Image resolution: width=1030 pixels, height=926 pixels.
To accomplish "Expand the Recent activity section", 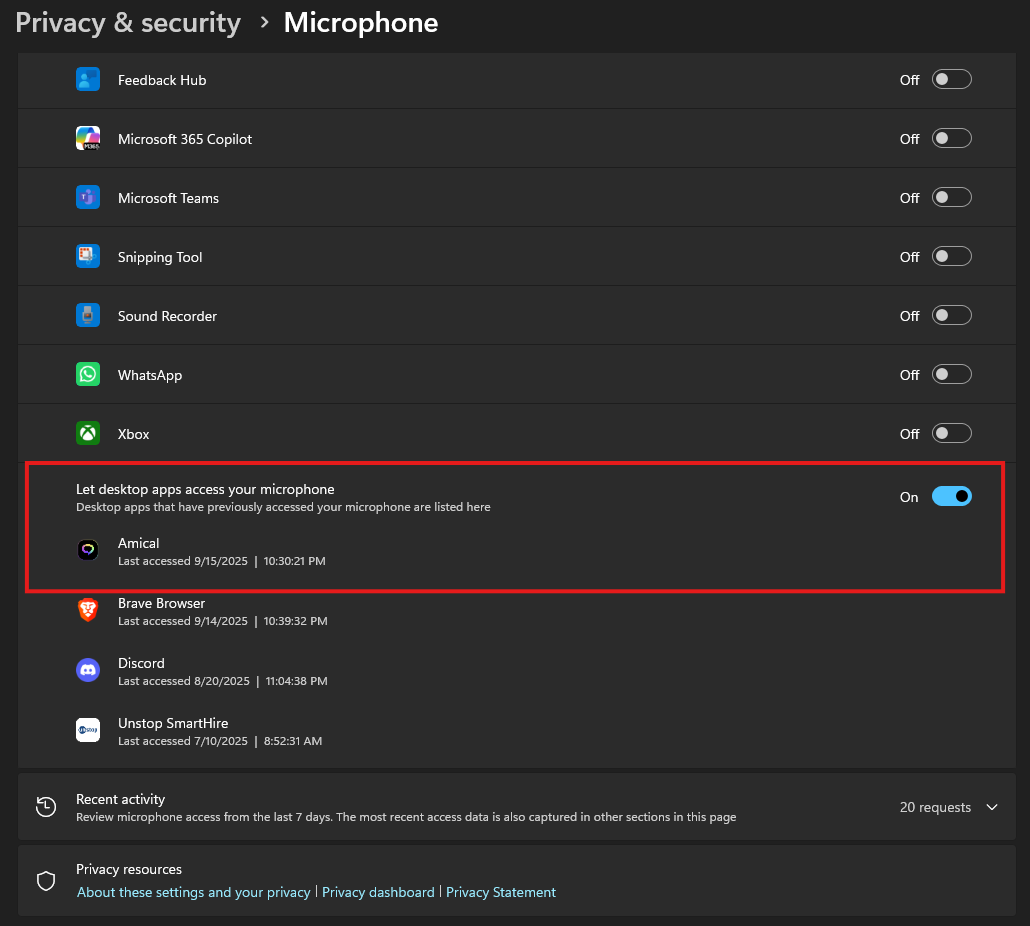I will (992, 806).
